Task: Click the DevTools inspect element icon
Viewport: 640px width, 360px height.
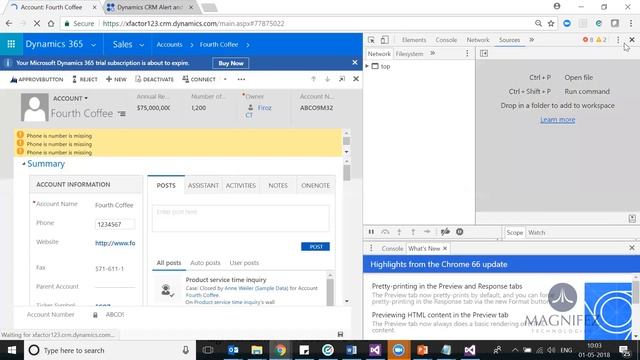Action: click(x=371, y=40)
